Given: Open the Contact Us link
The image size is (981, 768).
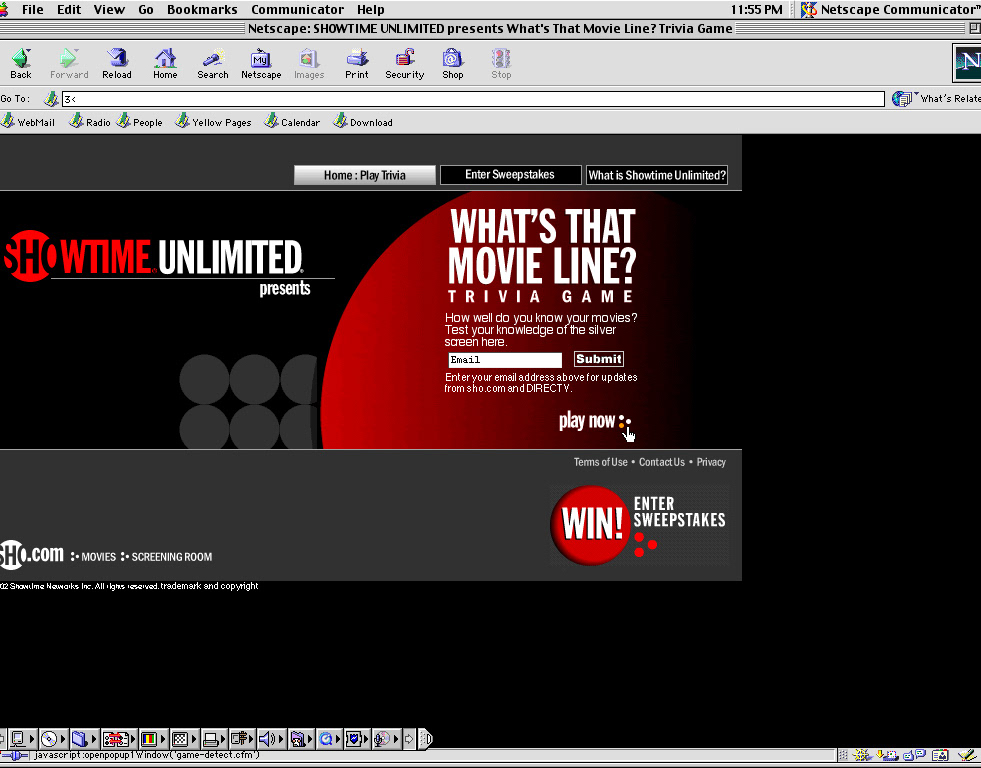Looking at the screenshot, I should [662, 462].
